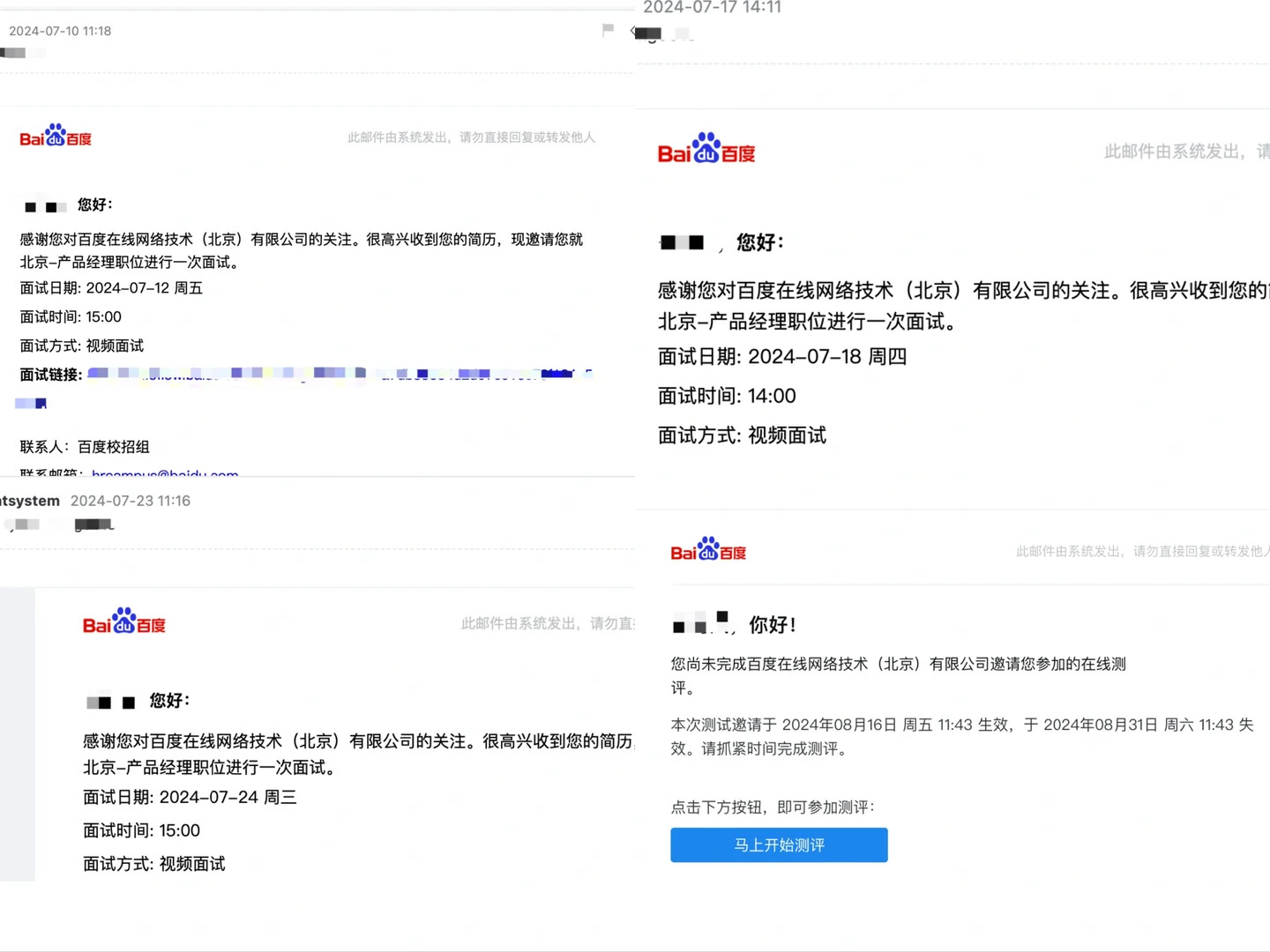1270x952 pixels.
Task: Click the Baidu logo in the 07-12 interview email
Action: [56, 136]
